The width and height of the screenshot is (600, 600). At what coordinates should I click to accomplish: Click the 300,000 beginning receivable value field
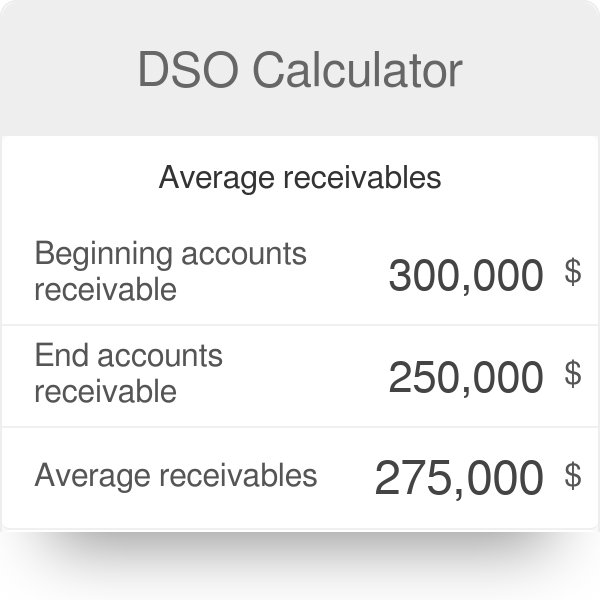466,275
